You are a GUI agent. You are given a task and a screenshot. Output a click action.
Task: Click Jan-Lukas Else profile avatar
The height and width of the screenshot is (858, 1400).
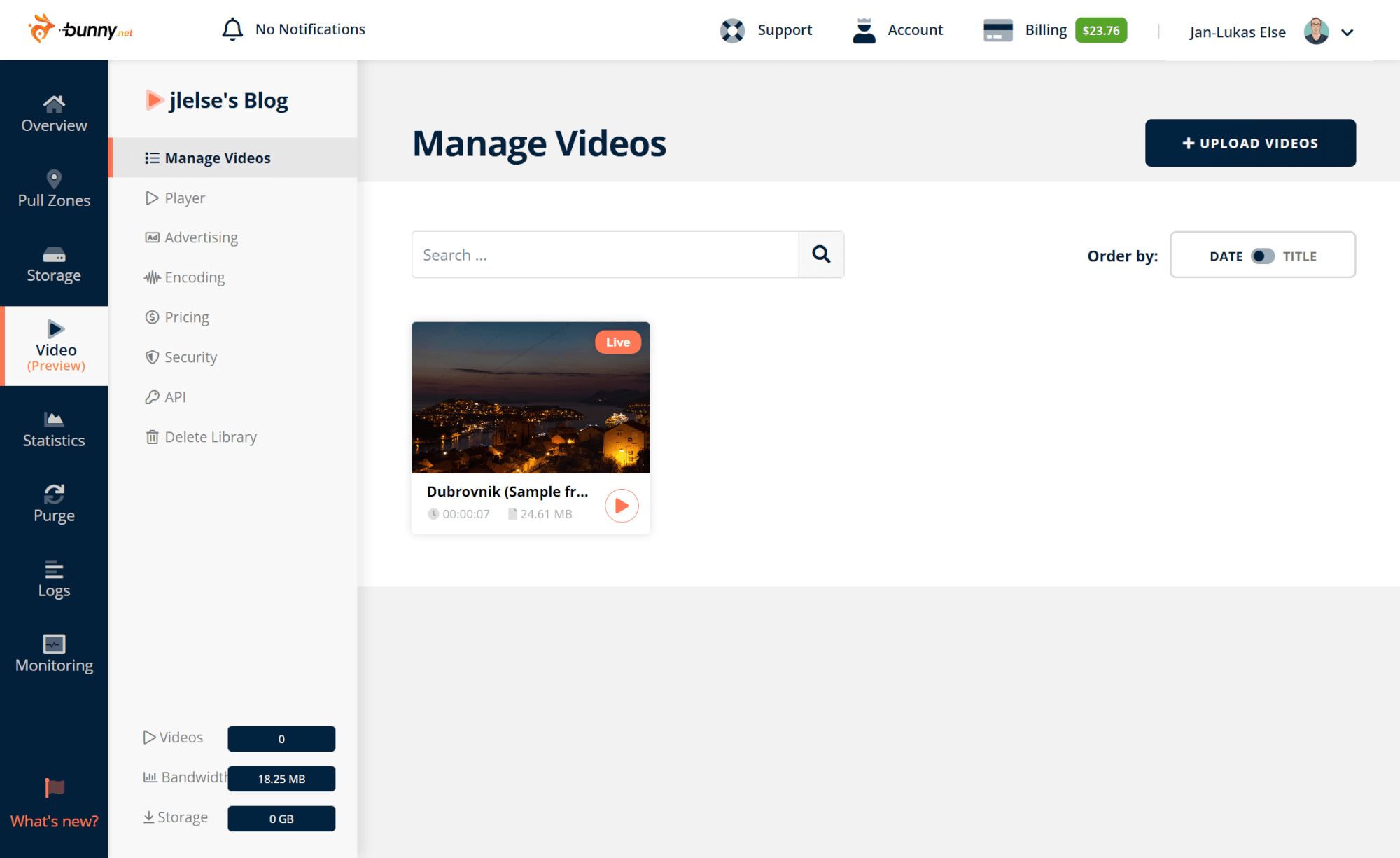point(1316,32)
